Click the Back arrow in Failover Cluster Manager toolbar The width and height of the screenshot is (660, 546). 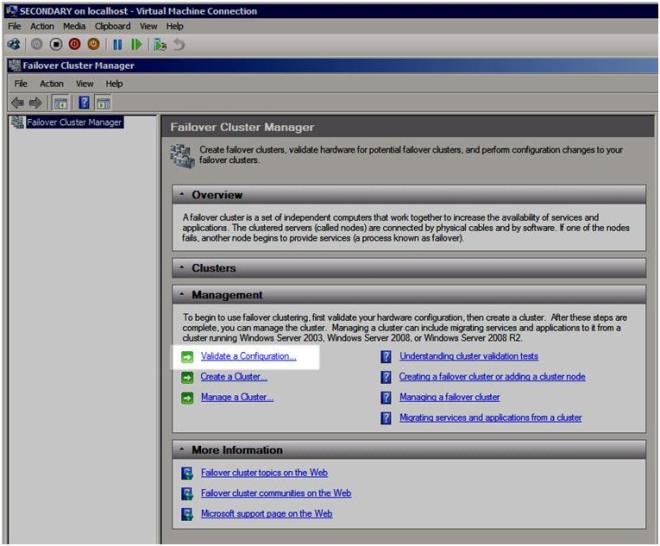[17, 102]
